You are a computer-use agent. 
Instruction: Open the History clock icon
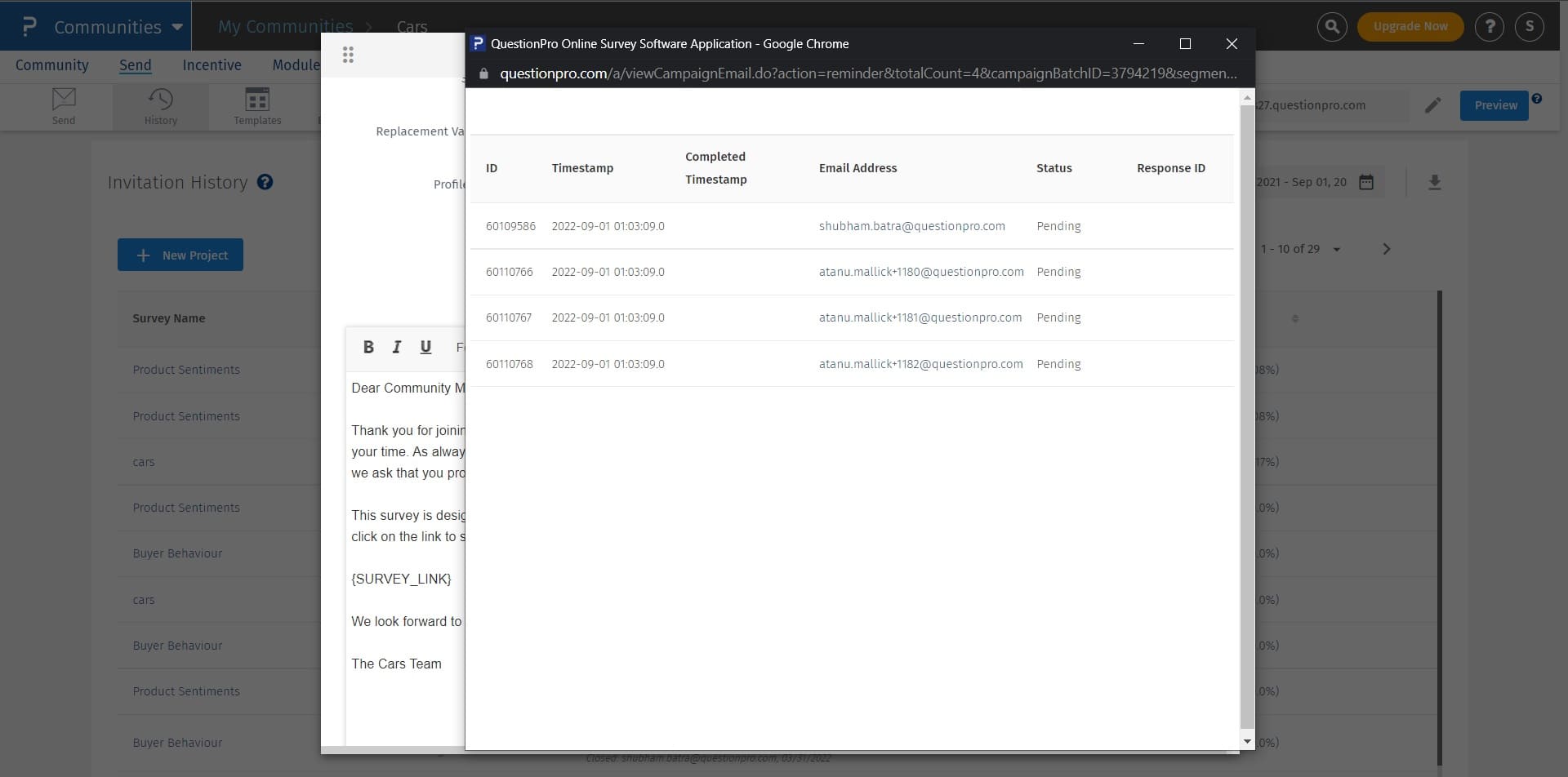tap(160, 100)
